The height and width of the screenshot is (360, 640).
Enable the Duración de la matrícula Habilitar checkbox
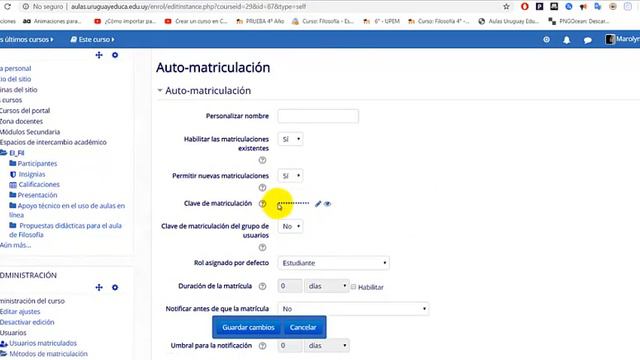tap(353, 287)
